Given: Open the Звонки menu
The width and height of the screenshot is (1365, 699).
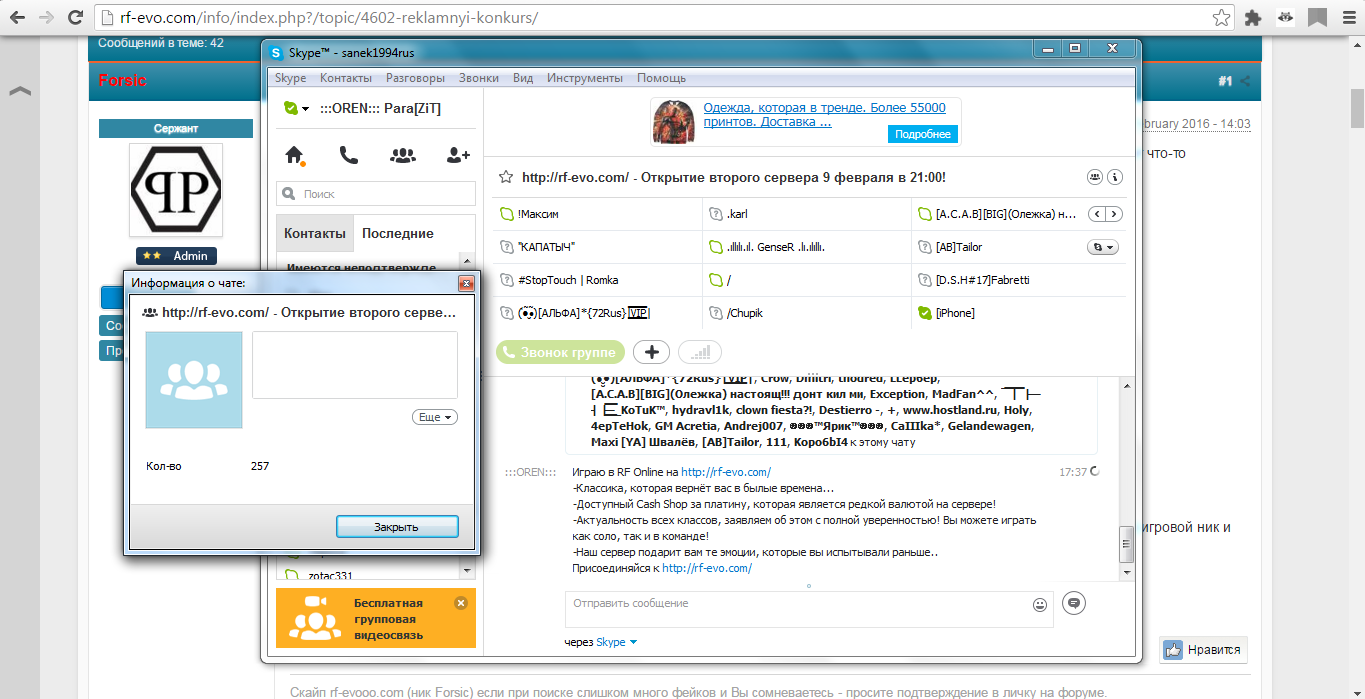Looking at the screenshot, I should point(479,78).
